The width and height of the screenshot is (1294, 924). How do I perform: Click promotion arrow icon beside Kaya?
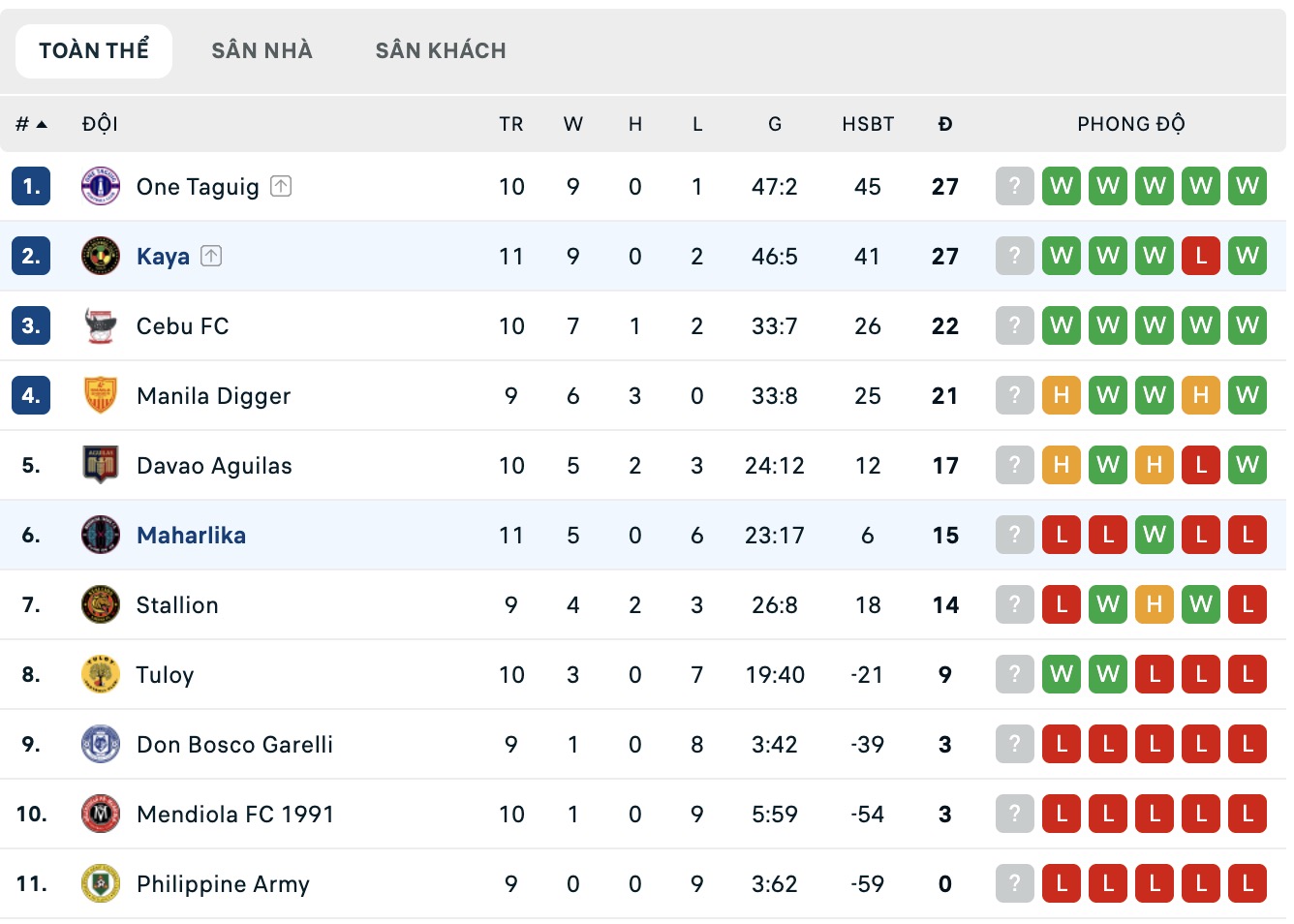211,256
